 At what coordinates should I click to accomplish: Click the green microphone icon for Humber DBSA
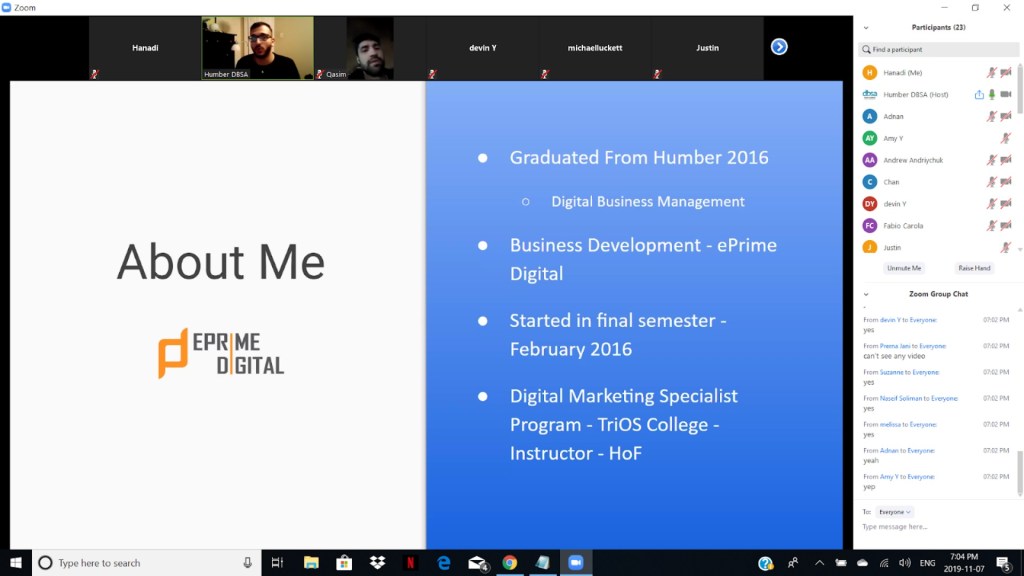992,95
